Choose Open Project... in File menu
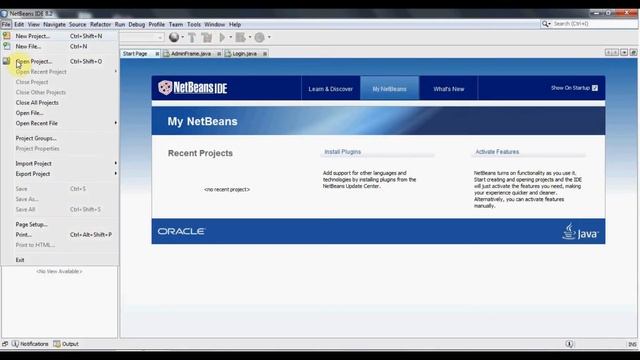Screen dimensions: 640x360 point(60,61)
